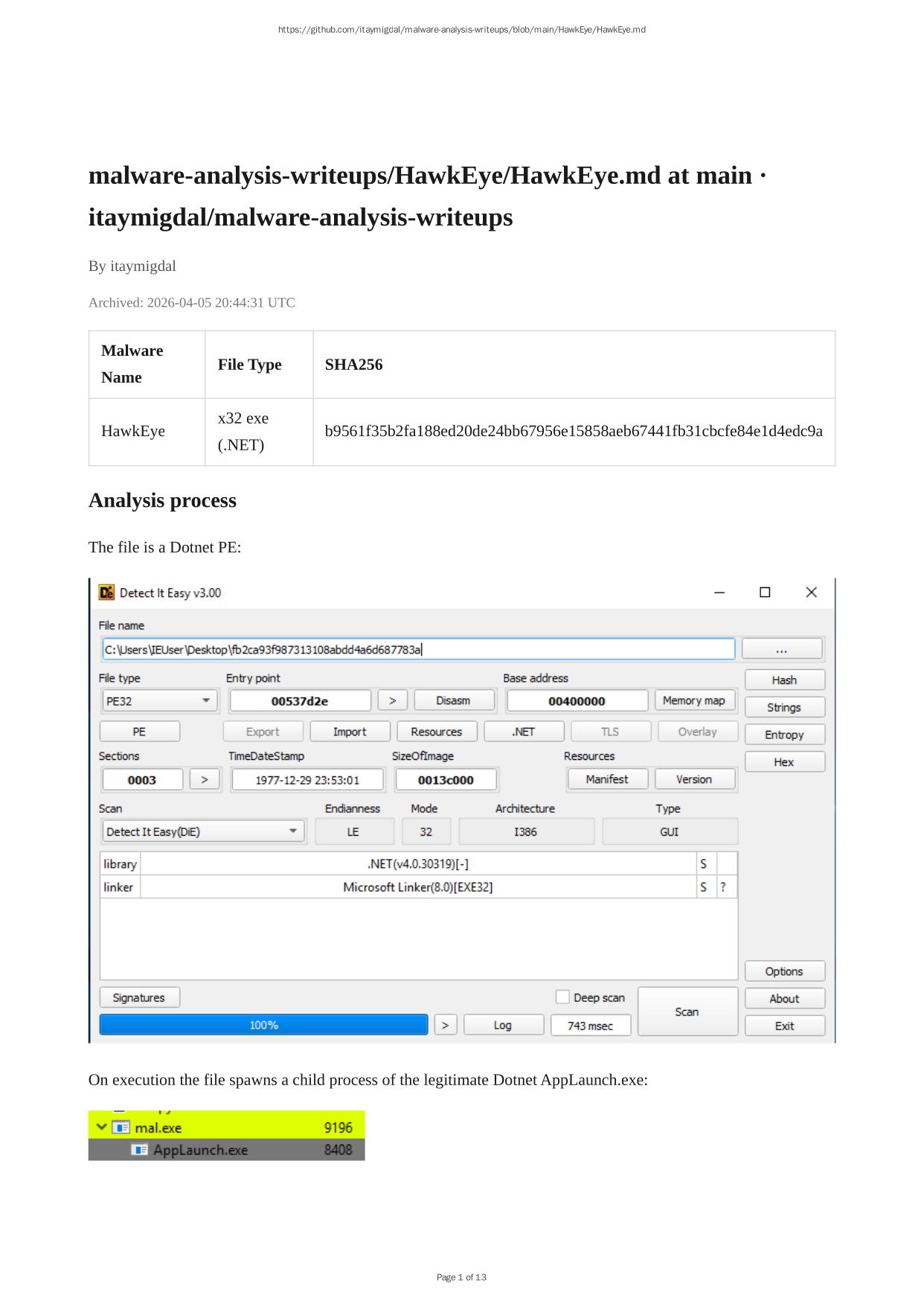Click the arrow next to Sections count

click(x=205, y=779)
